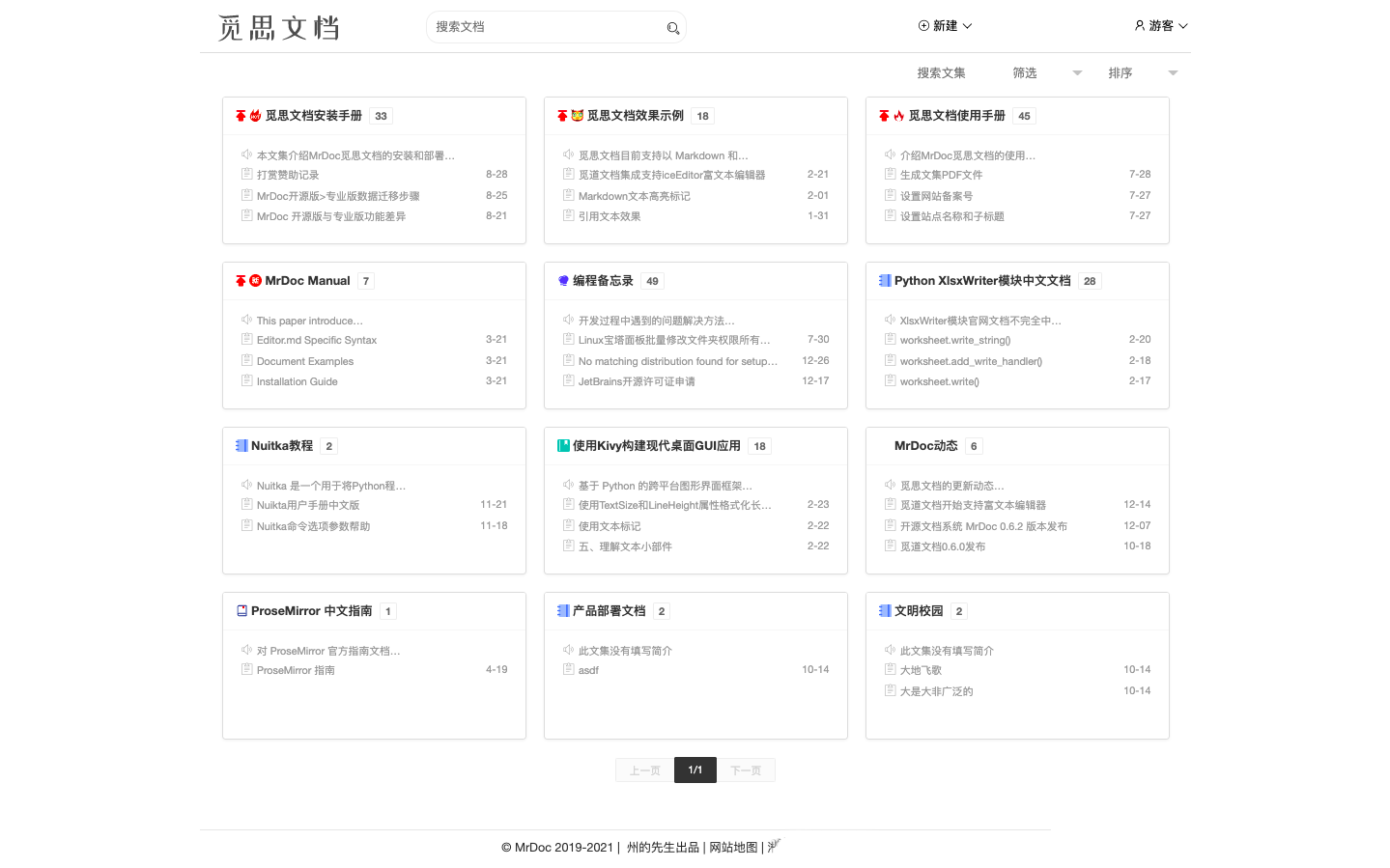Click the book icon beside ProseMirror 中文指南
This screenshot has height=868, width=1390.
pyautogui.click(x=241, y=611)
